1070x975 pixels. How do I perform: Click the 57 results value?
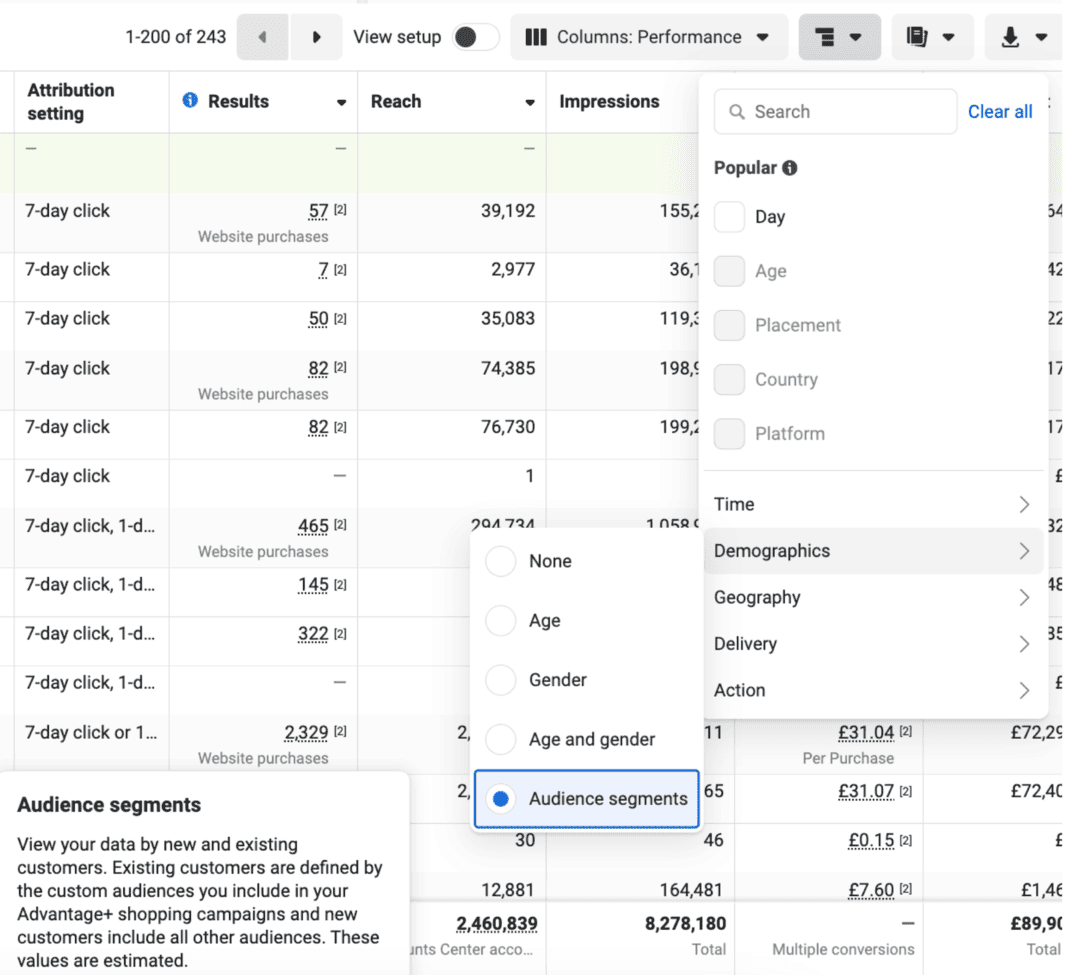click(319, 211)
